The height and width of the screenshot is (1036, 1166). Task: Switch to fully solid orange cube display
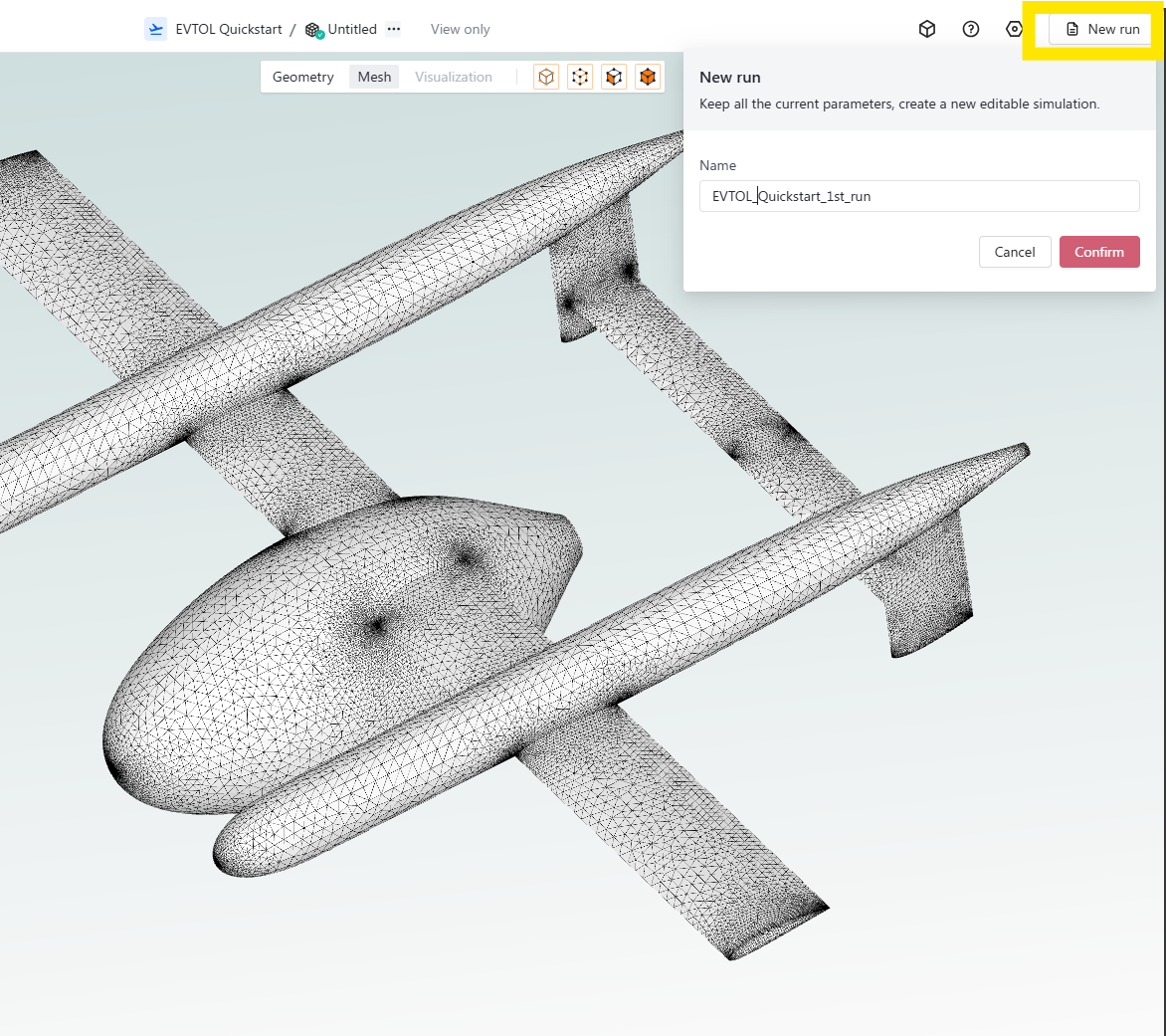pyautogui.click(x=648, y=77)
